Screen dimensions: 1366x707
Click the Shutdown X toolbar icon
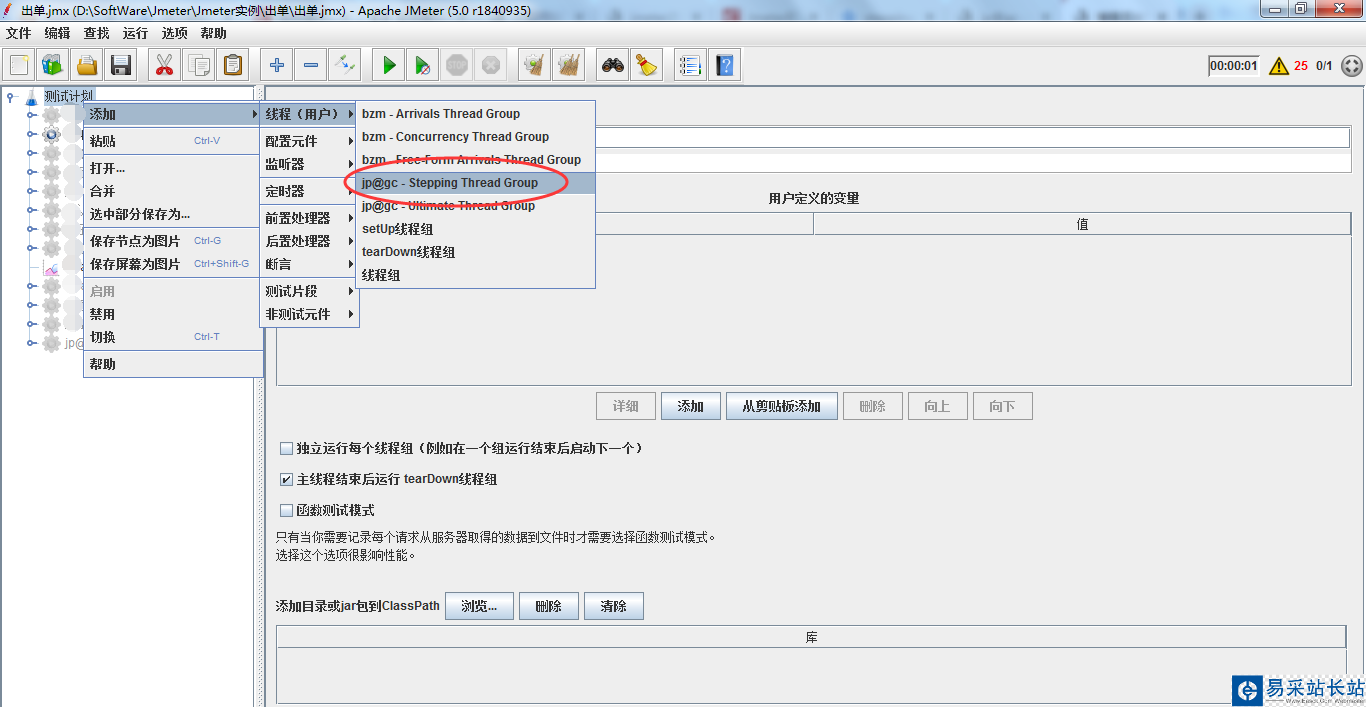[491, 66]
